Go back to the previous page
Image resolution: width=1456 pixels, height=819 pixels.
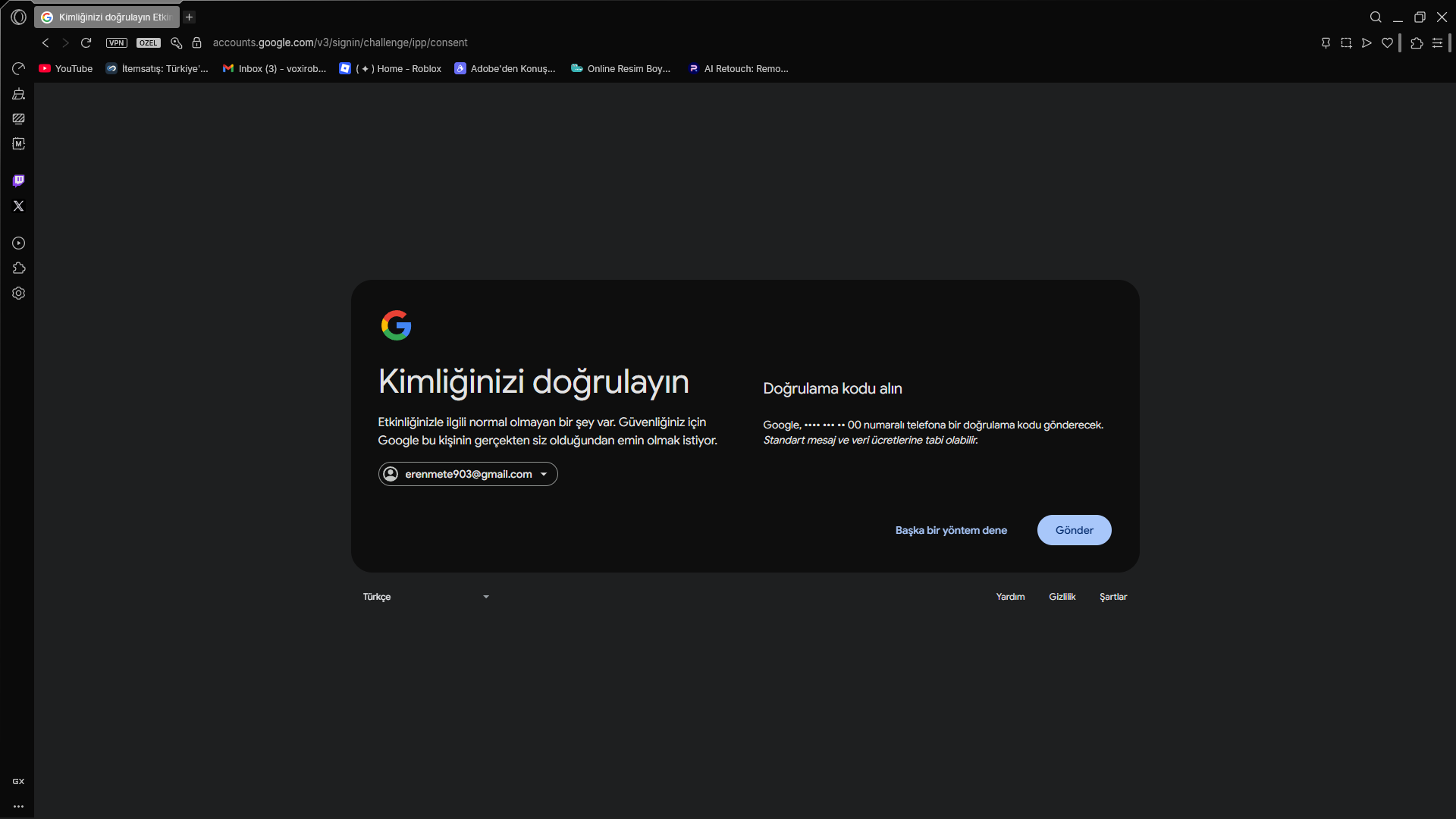[45, 42]
